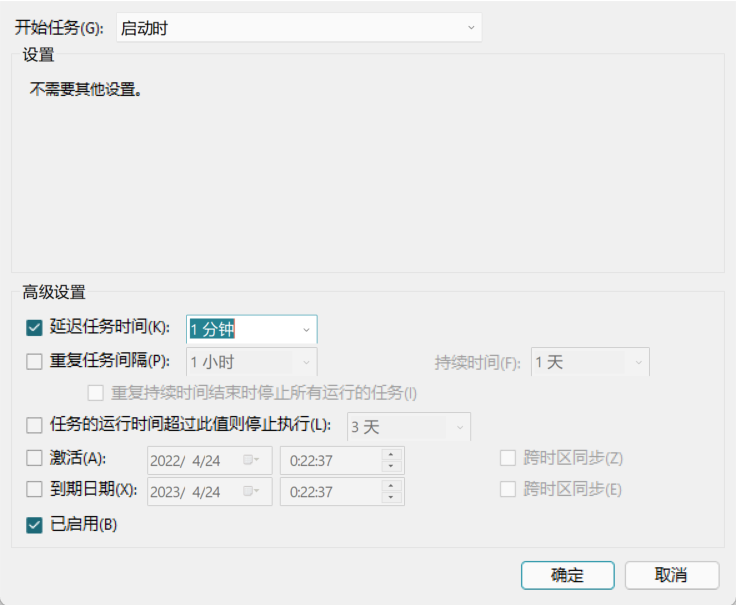The height and width of the screenshot is (605, 736).
Task: Open calendar picker for 2022/4/24 date
Action: (x=251, y=460)
